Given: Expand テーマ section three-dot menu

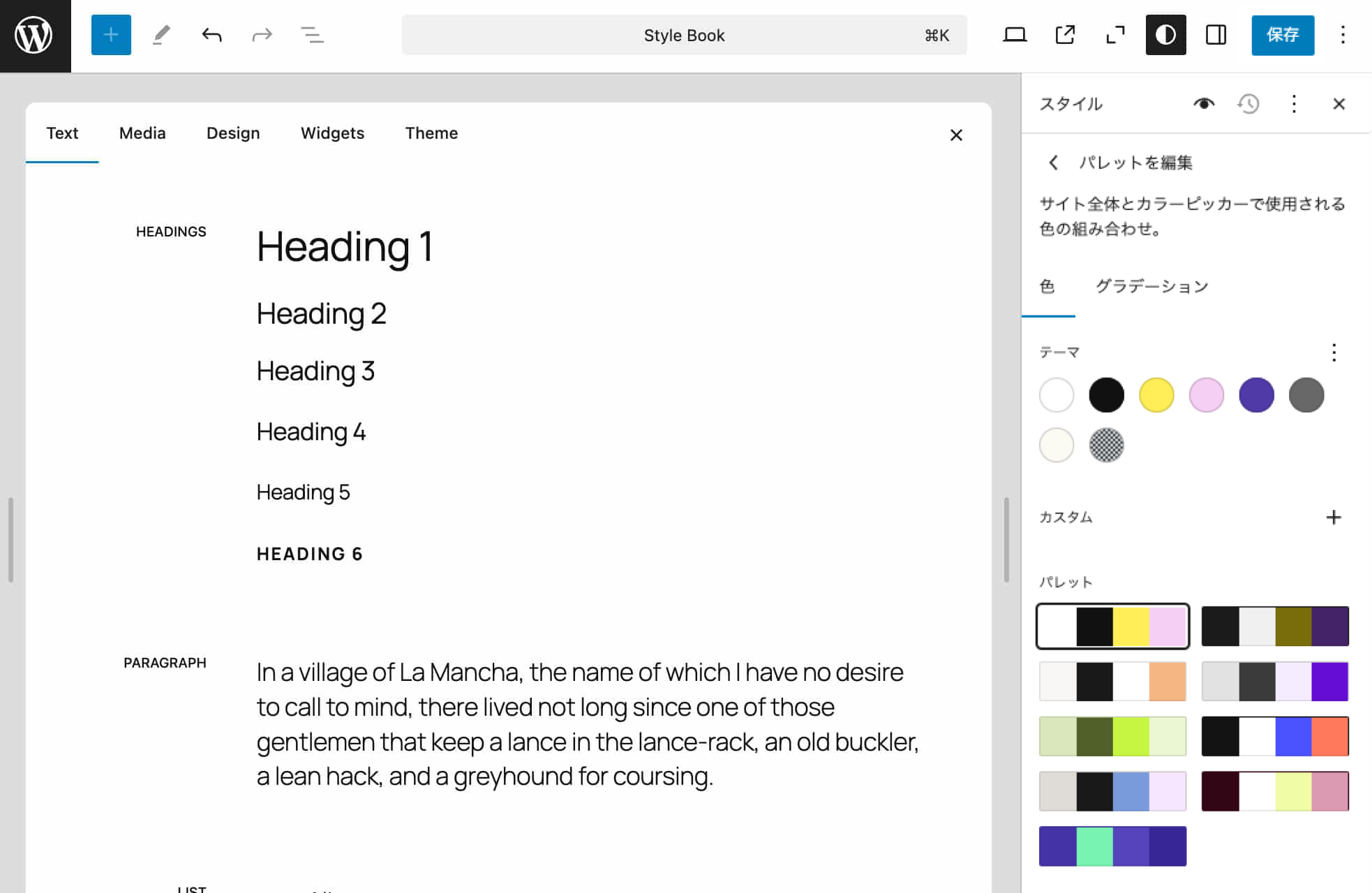Looking at the screenshot, I should tap(1334, 352).
